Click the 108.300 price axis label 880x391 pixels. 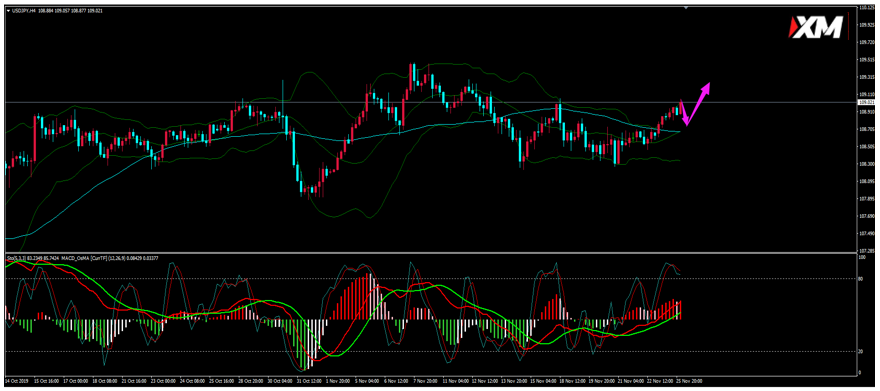coord(867,164)
